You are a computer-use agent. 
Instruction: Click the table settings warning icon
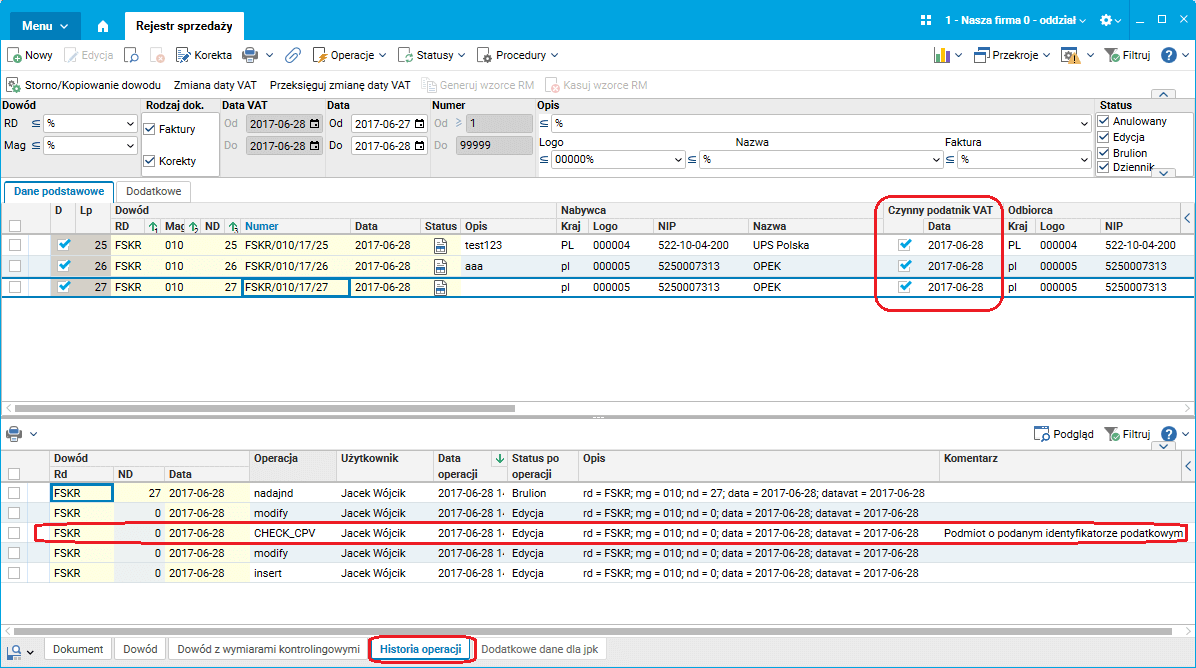(1070, 55)
